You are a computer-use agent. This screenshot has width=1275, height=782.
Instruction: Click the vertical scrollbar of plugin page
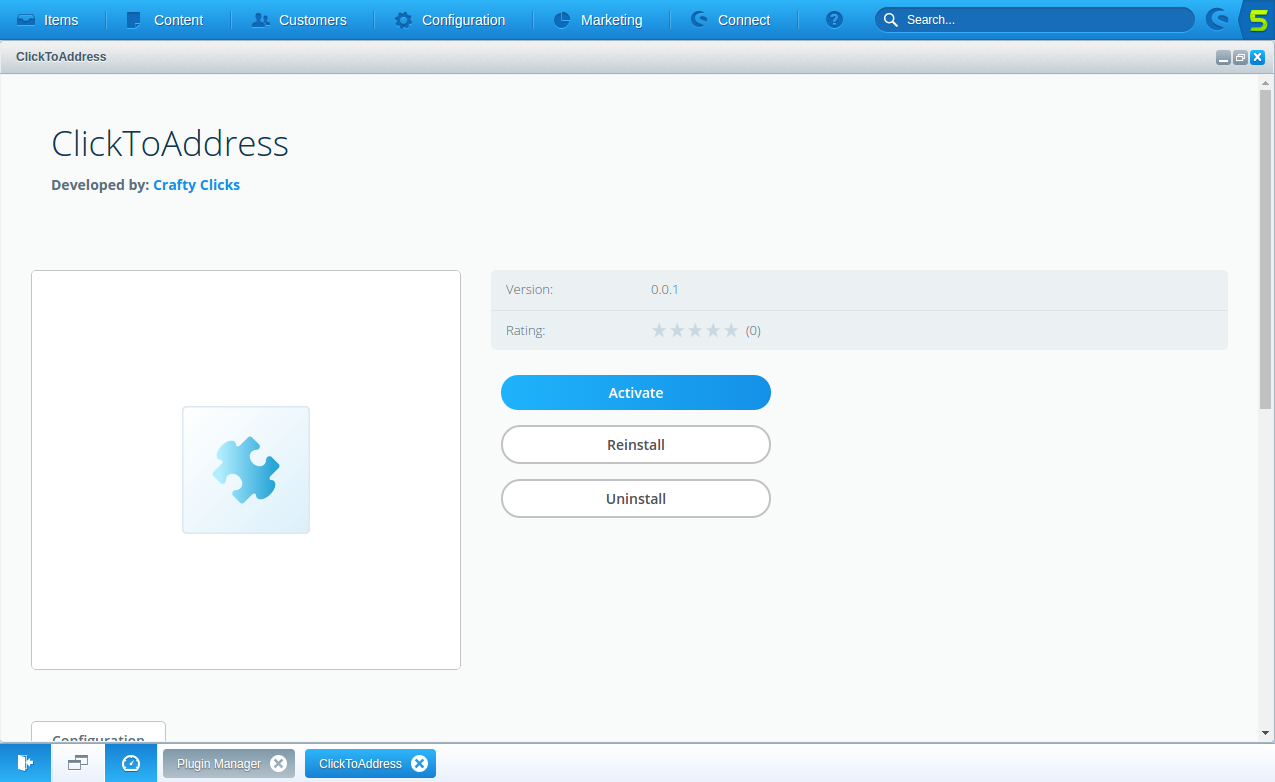pyautogui.click(x=1265, y=248)
